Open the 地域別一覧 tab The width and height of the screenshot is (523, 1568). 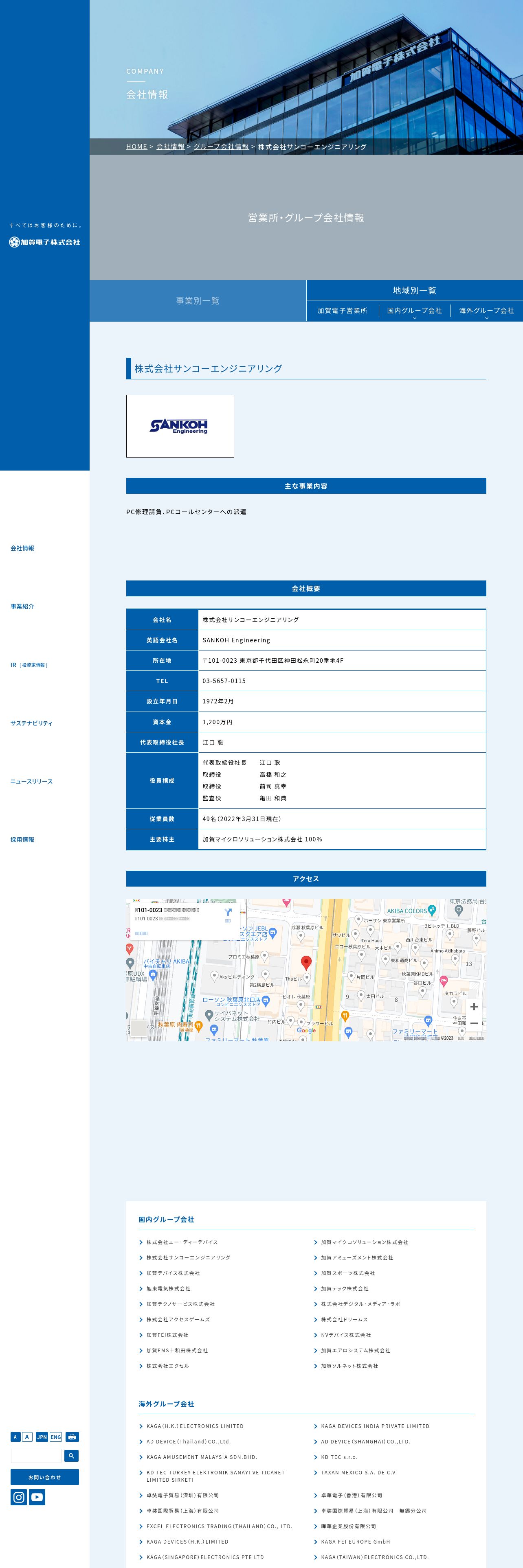(415, 290)
